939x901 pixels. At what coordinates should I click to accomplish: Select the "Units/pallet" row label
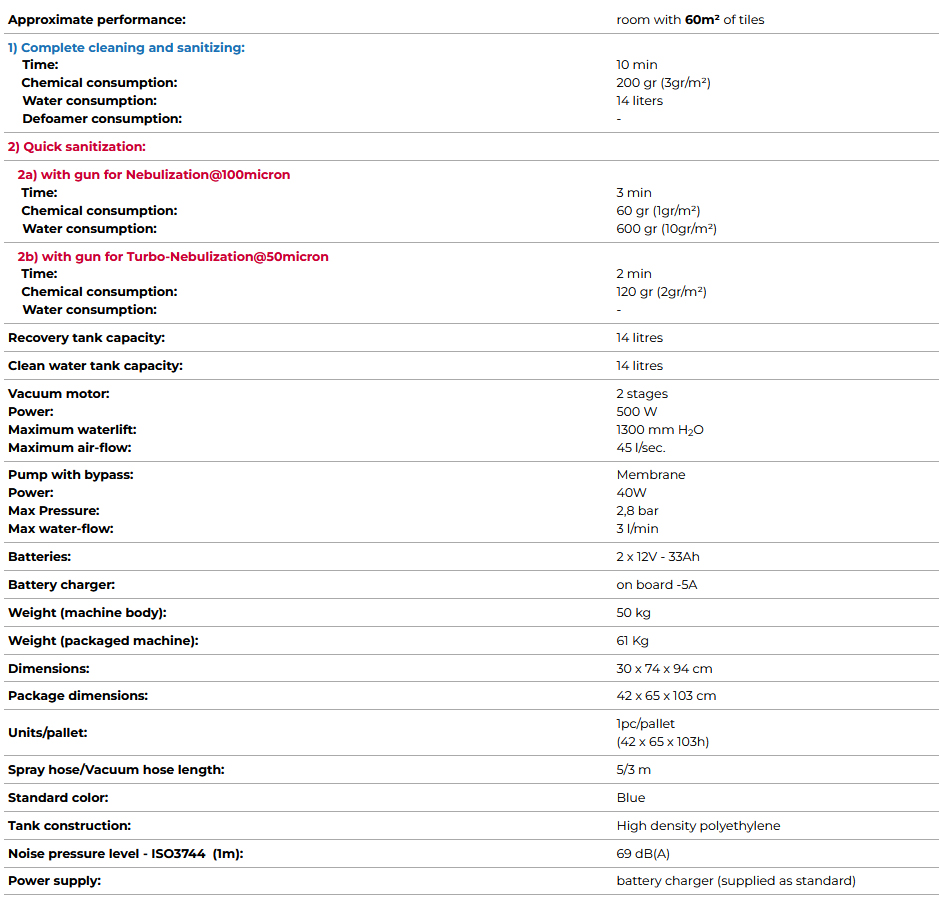(x=47, y=733)
